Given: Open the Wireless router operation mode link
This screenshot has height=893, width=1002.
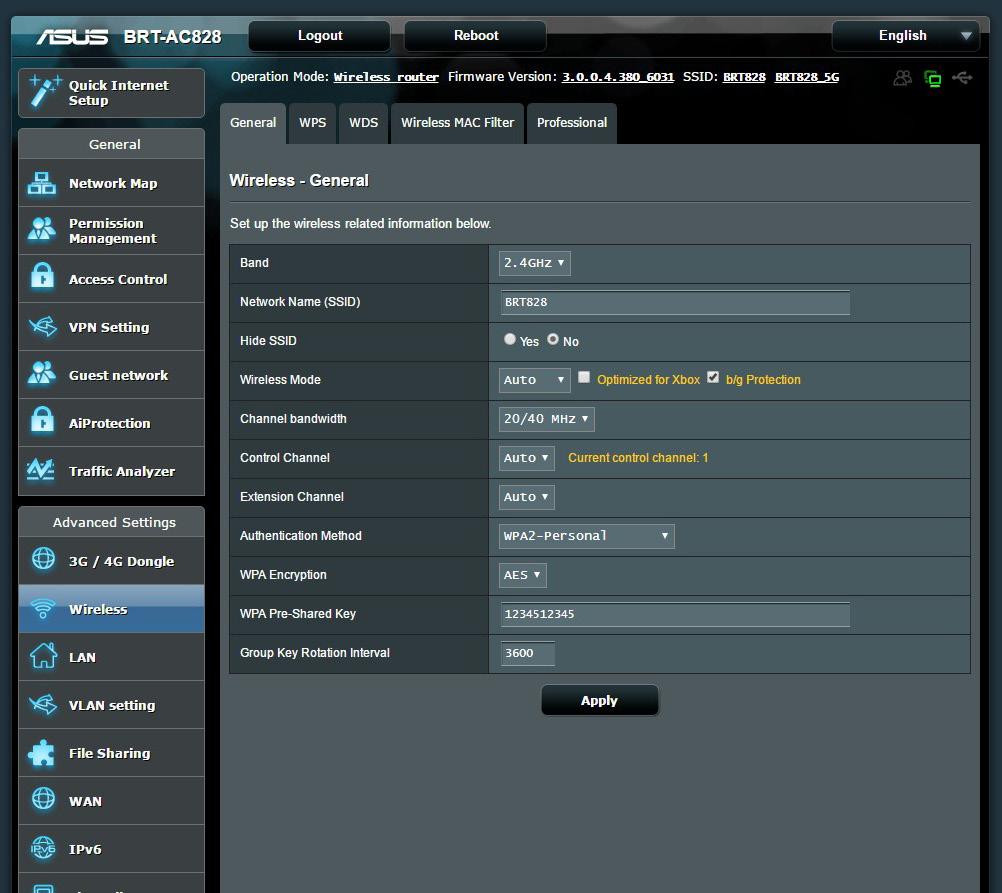Looking at the screenshot, I should tap(386, 77).
